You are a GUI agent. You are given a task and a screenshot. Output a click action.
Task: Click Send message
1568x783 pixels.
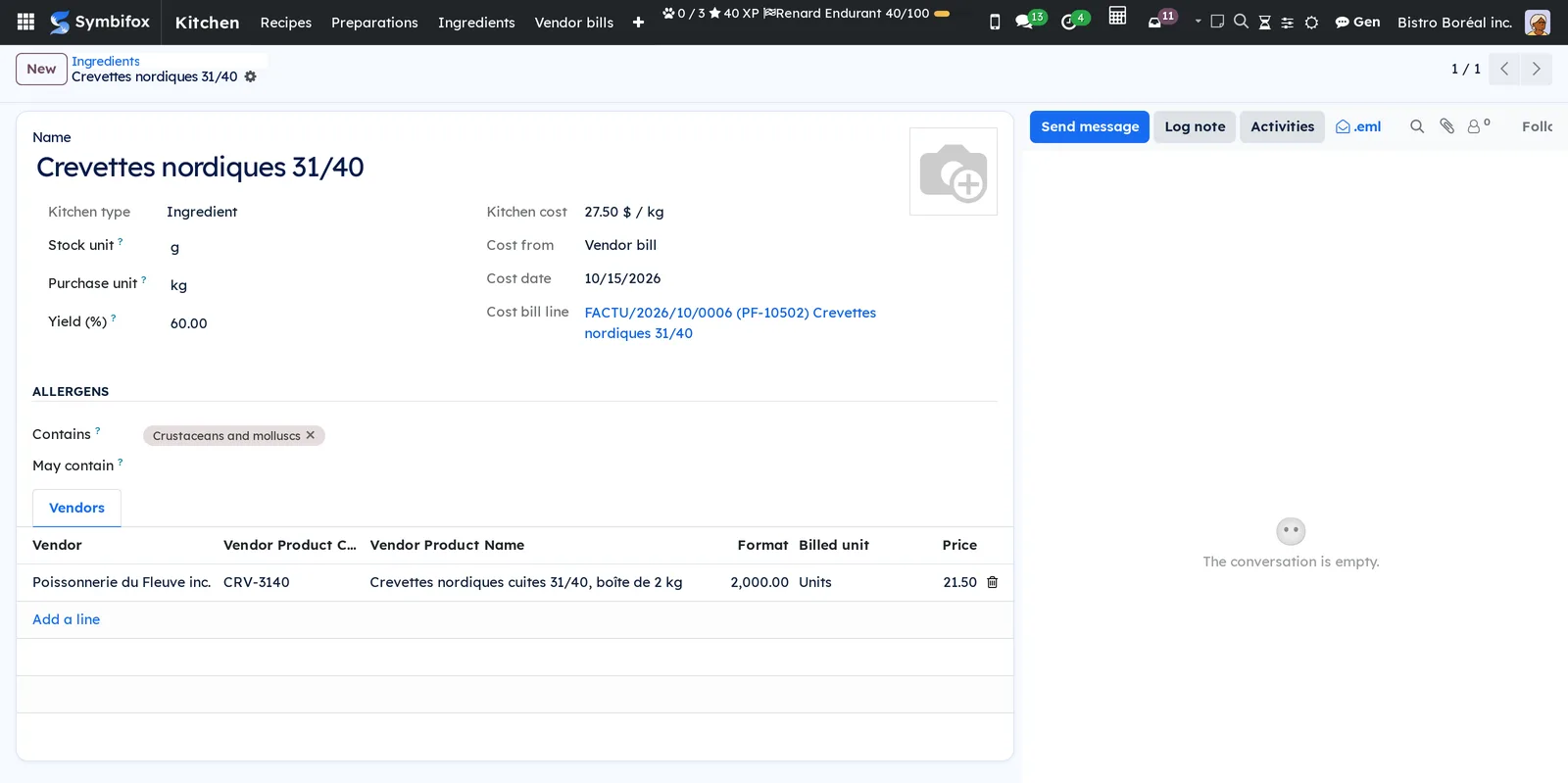point(1090,126)
